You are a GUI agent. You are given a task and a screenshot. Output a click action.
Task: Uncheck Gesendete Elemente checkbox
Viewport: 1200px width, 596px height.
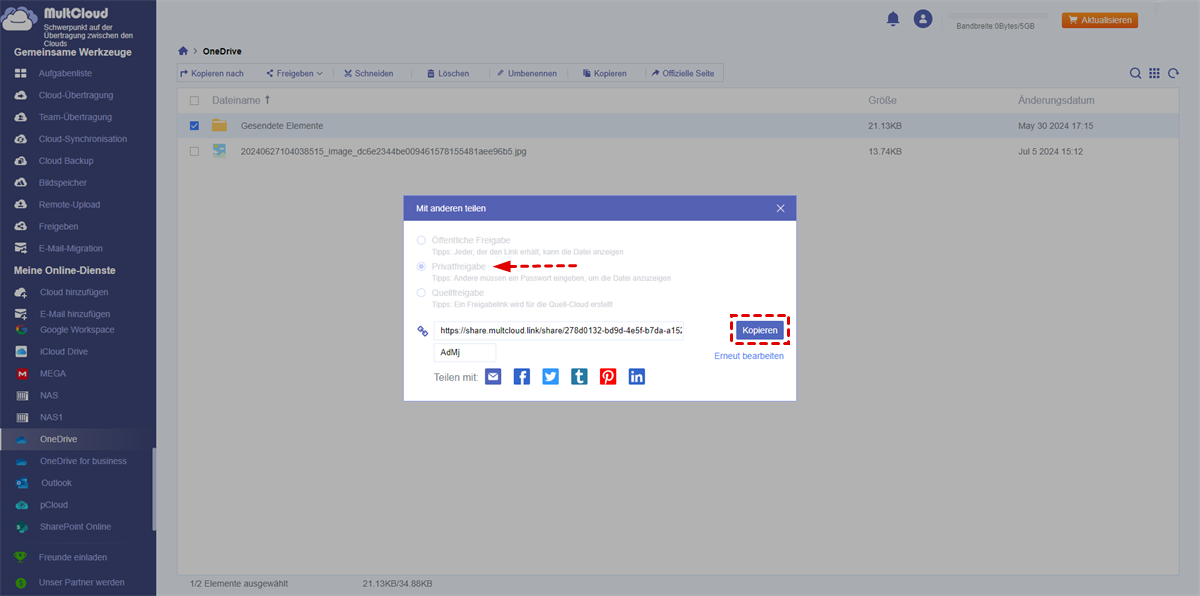pos(194,126)
